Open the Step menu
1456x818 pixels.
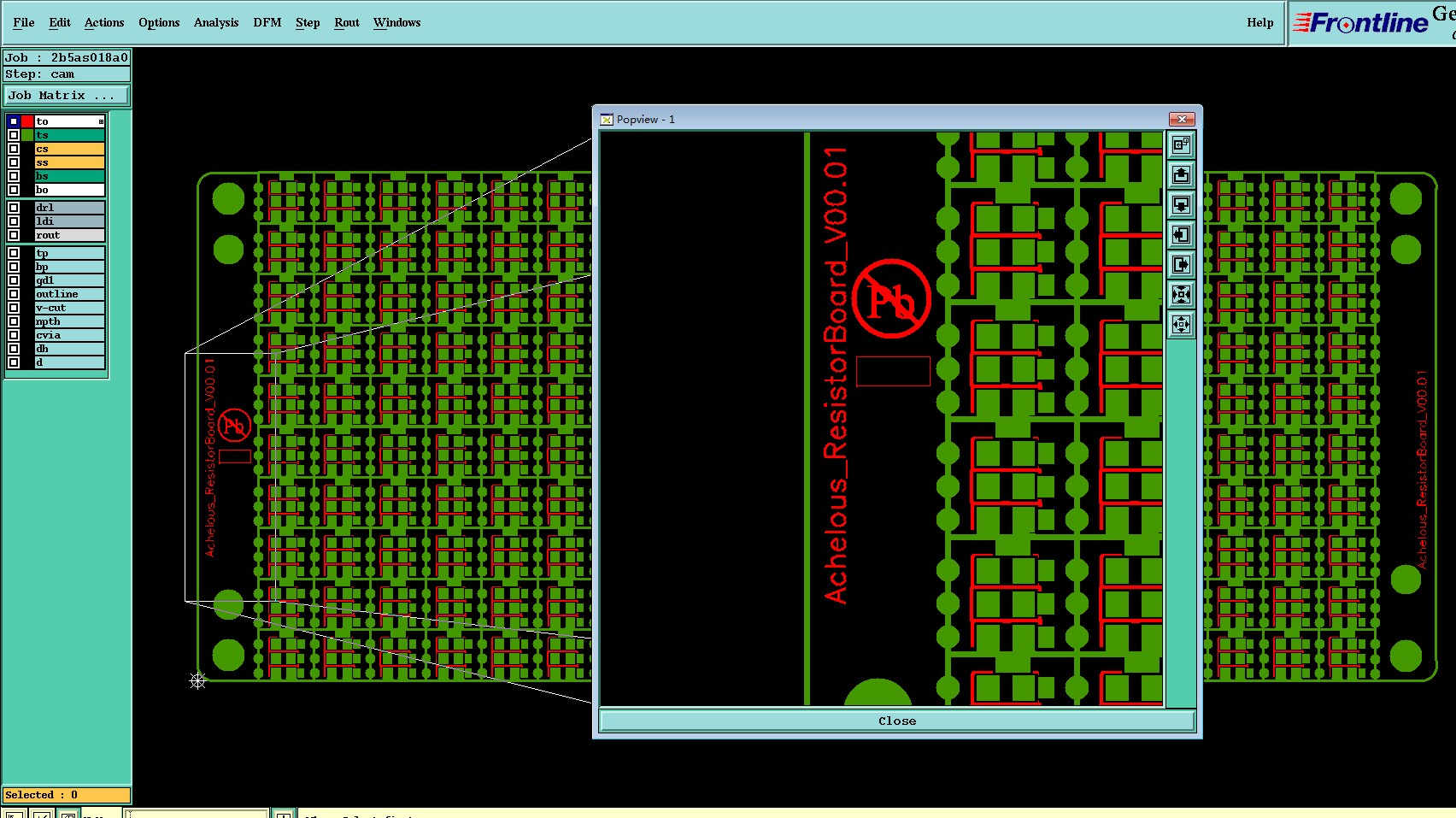pos(308,22)
